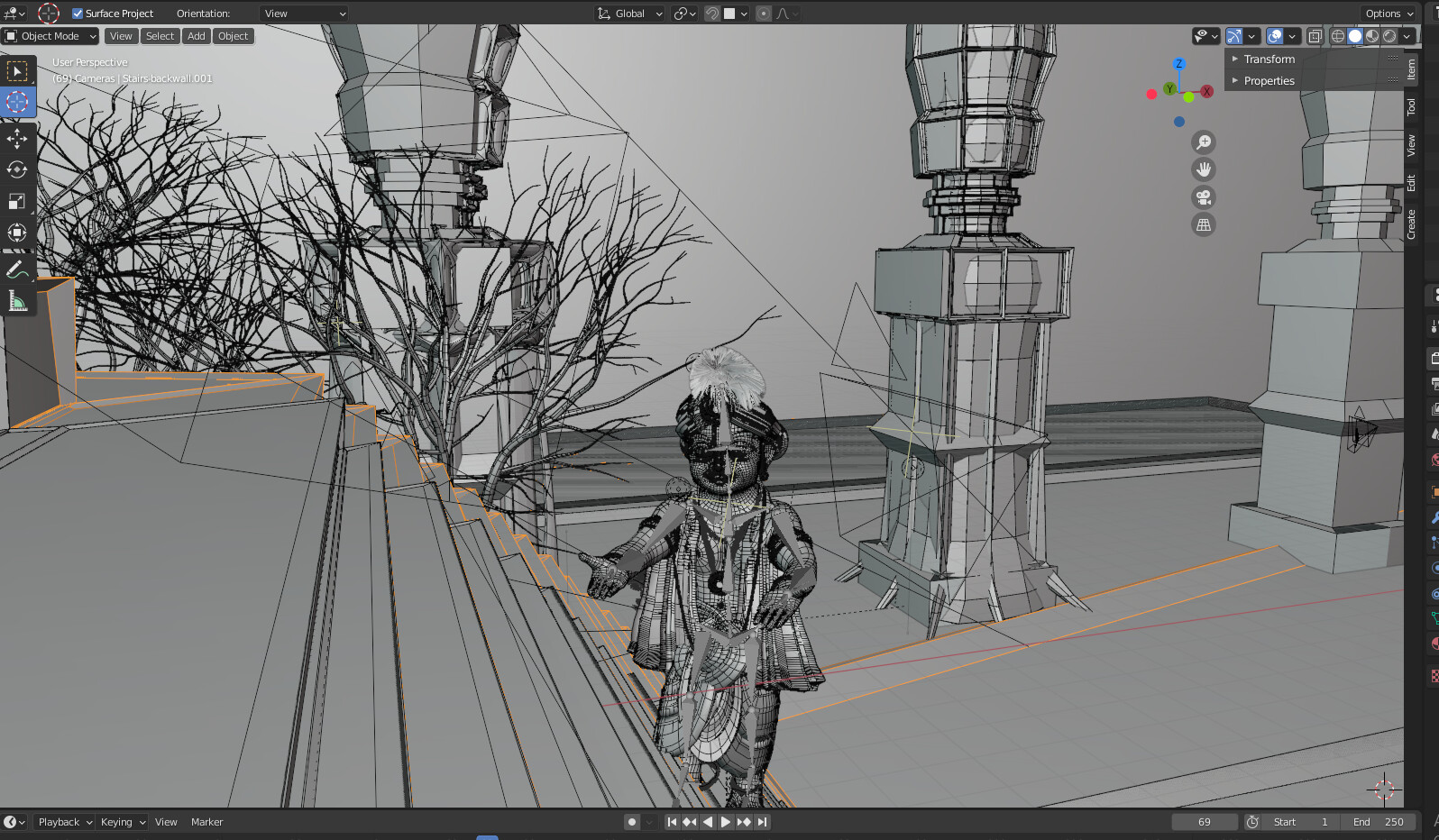Open the editor type menu icon

pyautogui.click(x=14, y=14)
